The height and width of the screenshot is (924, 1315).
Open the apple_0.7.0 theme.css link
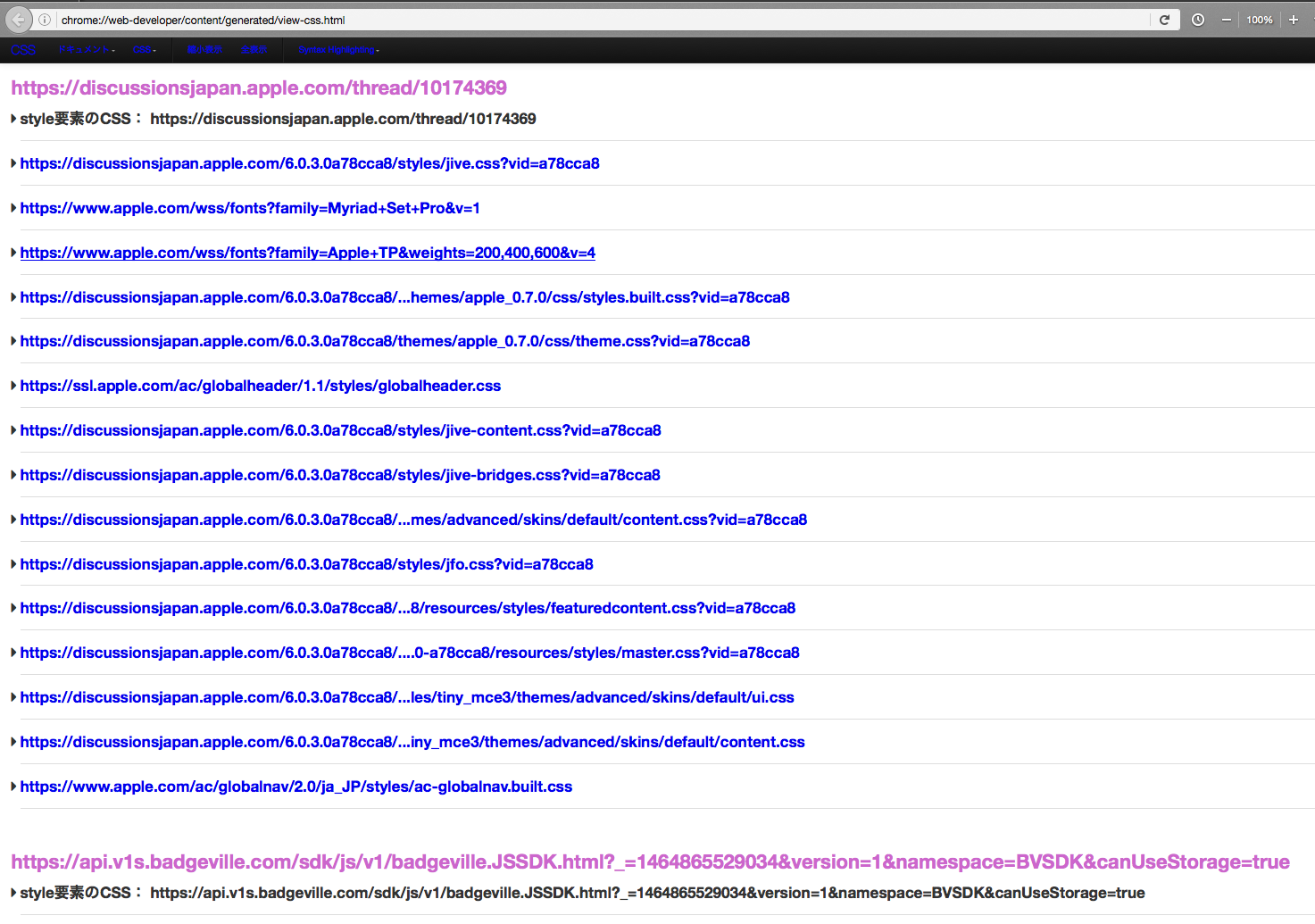[x=385, y=341]
